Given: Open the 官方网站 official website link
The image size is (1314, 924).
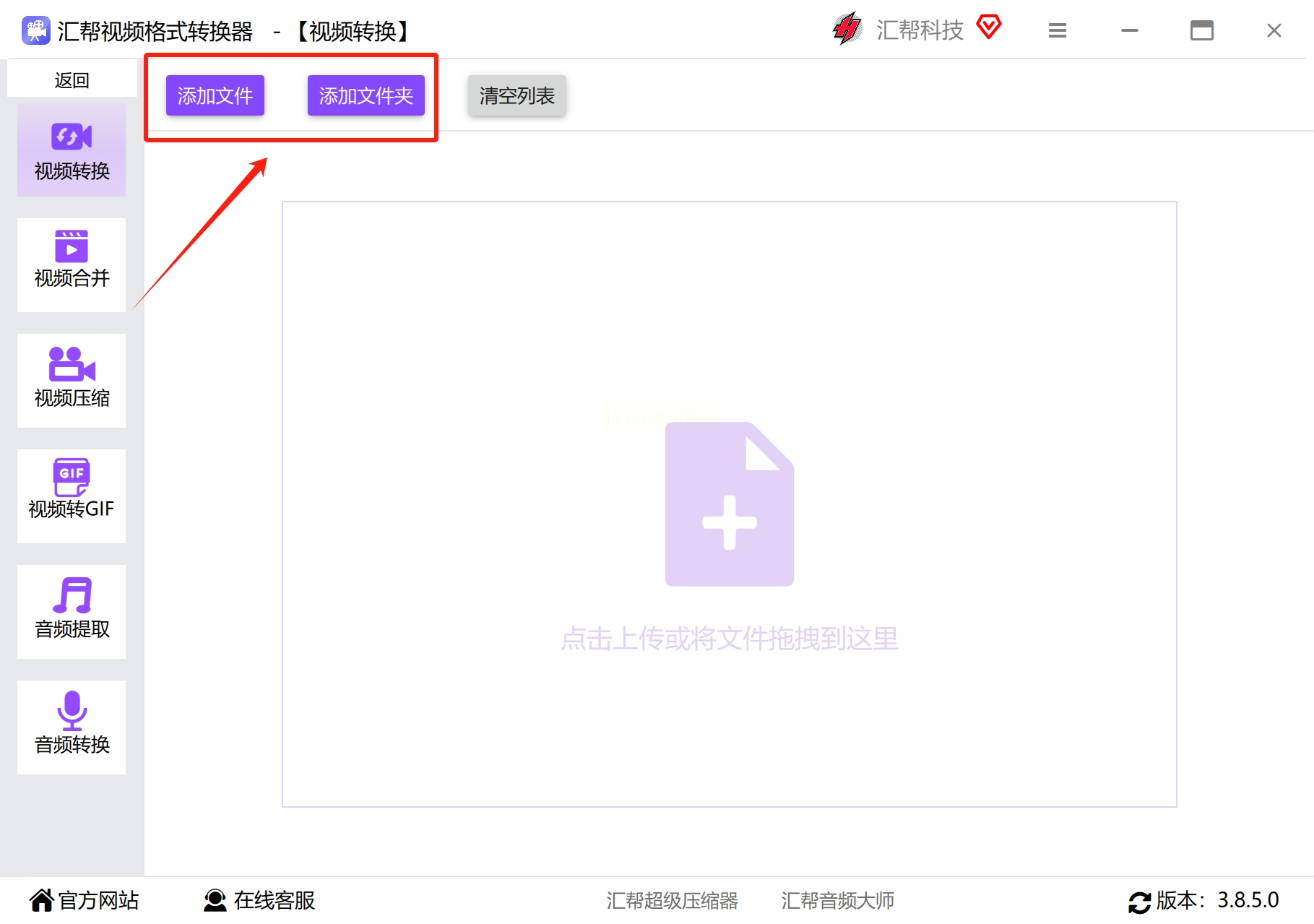Looking at the screenshot, I should pyautogui.click(x=84, y=900).
